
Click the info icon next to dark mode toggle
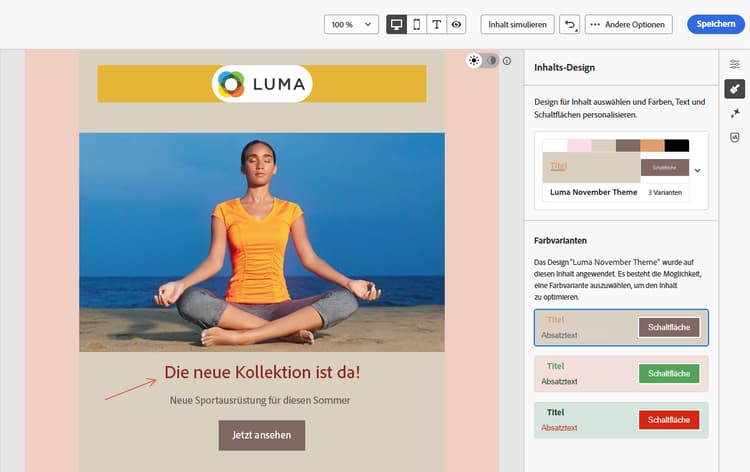(507, 61)
